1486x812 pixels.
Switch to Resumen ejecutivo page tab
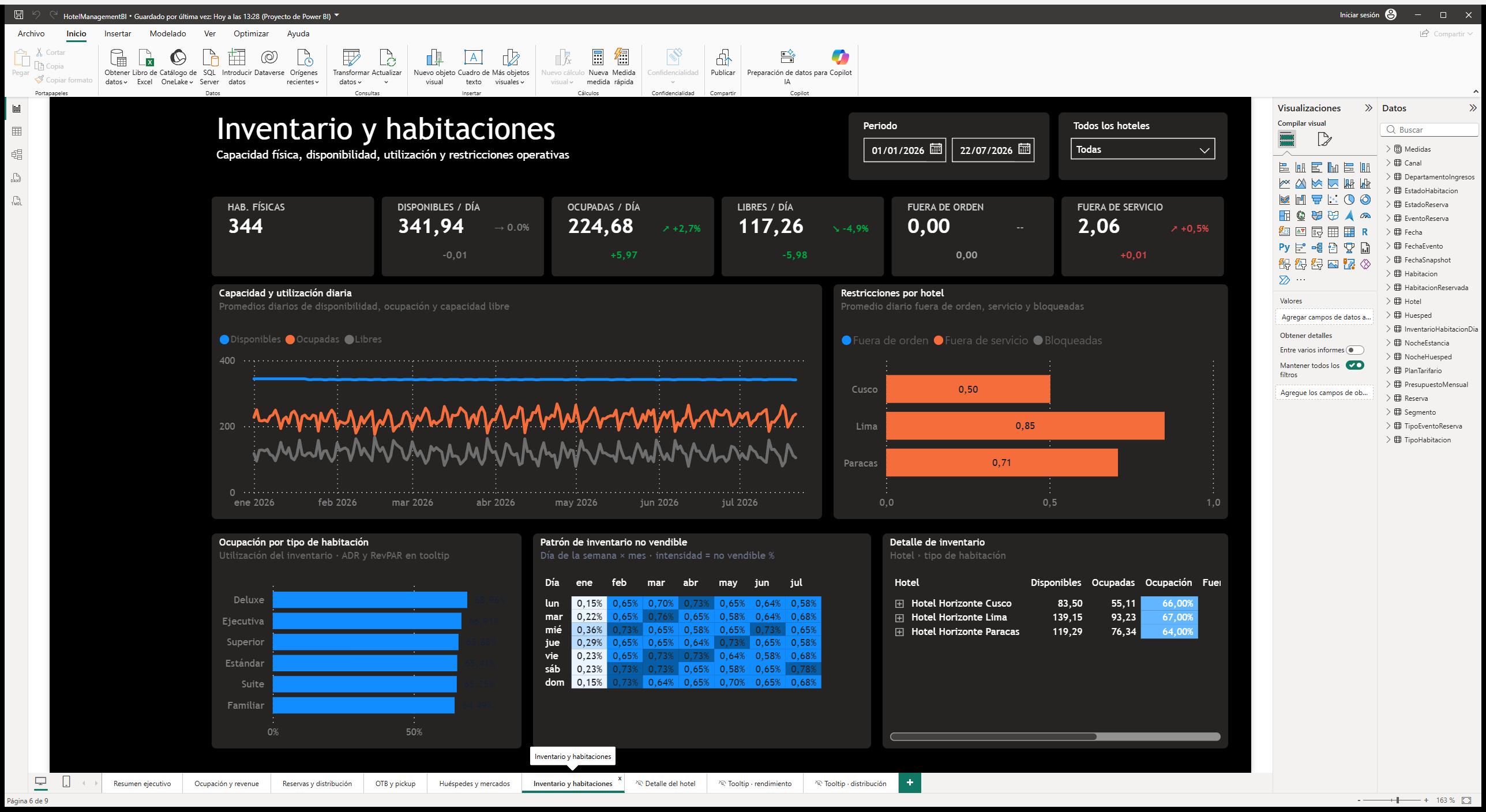coord(142,783)
